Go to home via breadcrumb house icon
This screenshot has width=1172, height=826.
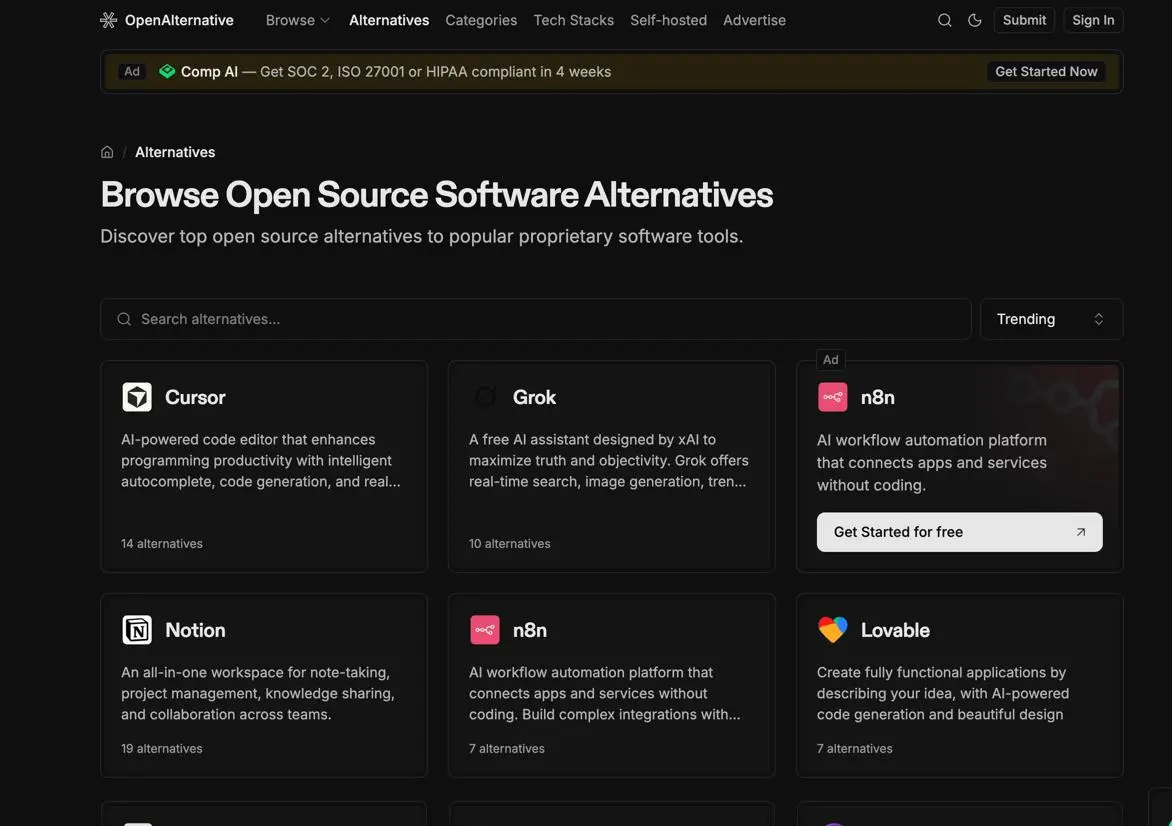click(x=107, y=152)
